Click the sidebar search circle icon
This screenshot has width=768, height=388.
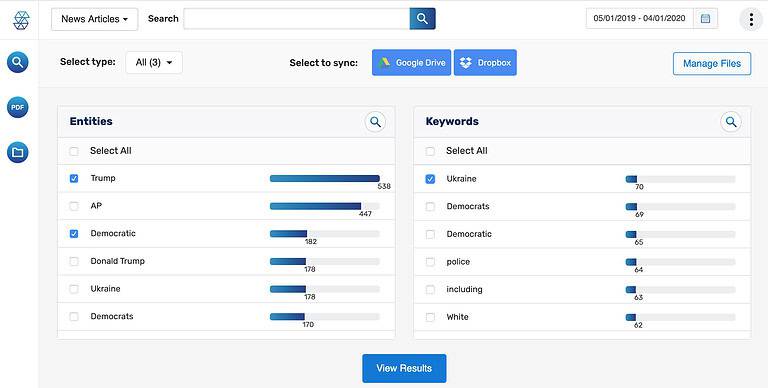pos(18,62)
